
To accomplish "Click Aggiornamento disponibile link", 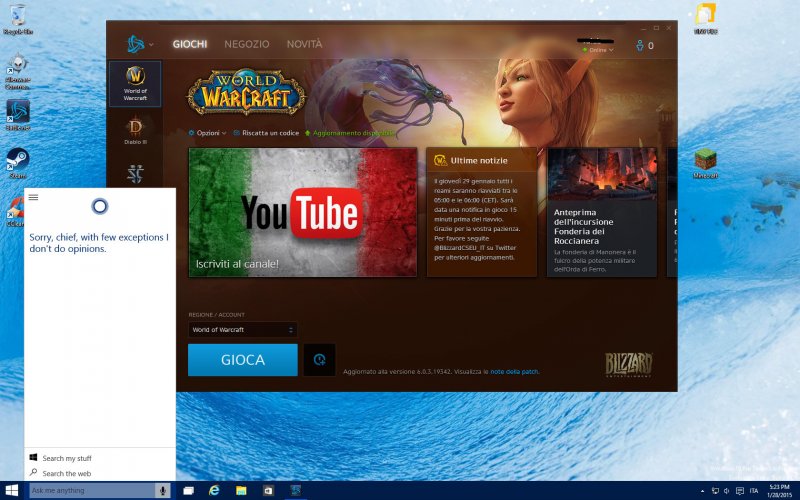I will click(x=349, y=133).
